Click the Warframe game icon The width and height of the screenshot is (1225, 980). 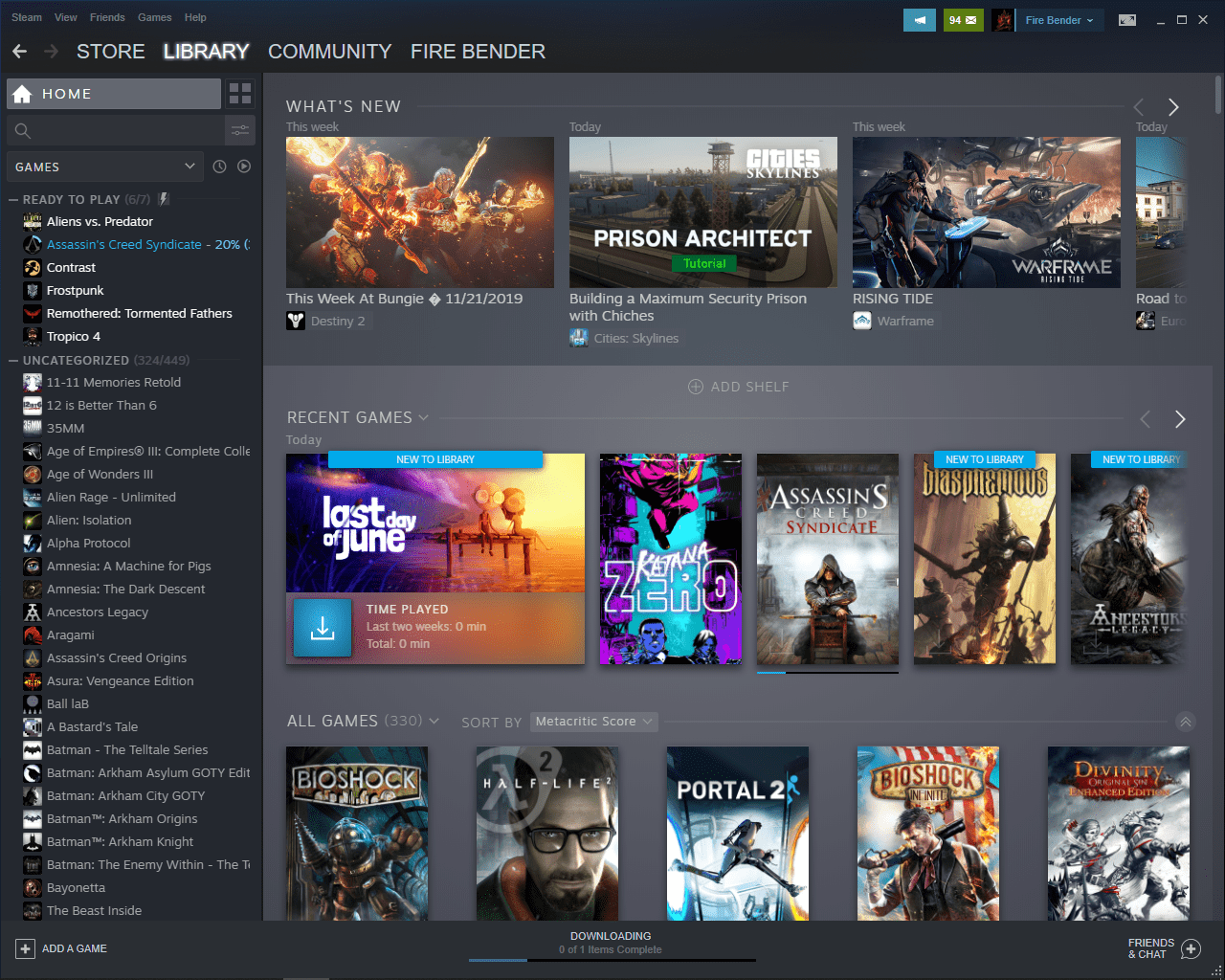862,321
